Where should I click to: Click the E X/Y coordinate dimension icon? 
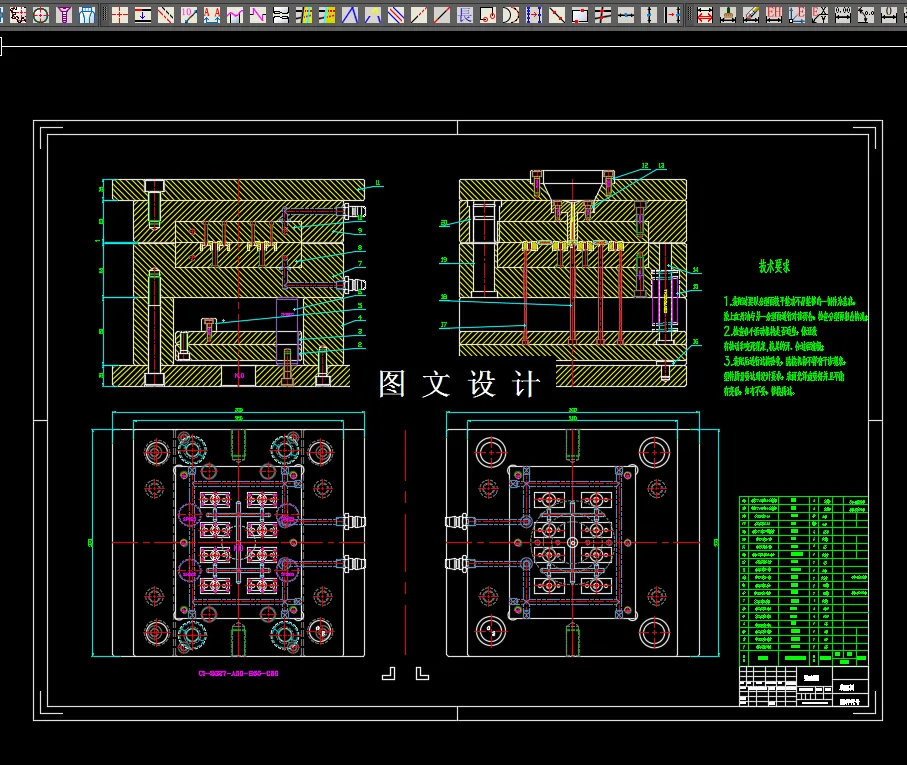pos(820,14)
